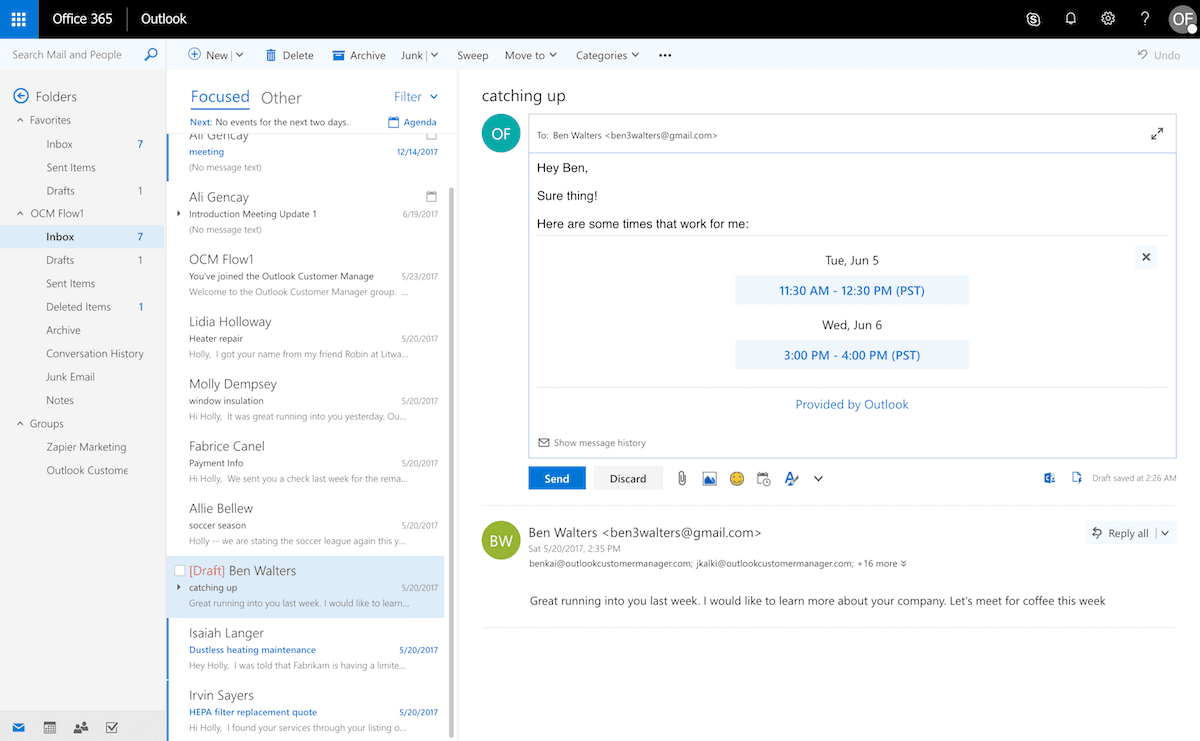Open the Agenda calendar icon
This screenshot has width=1200, height=741.
394,122
